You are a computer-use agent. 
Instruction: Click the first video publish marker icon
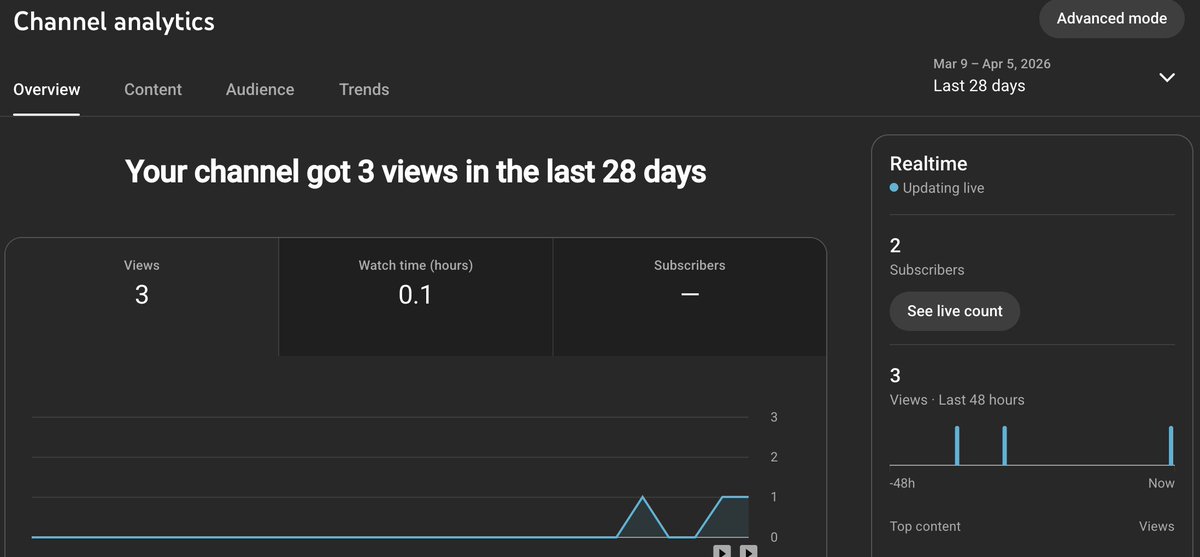[x=722, y=551]
